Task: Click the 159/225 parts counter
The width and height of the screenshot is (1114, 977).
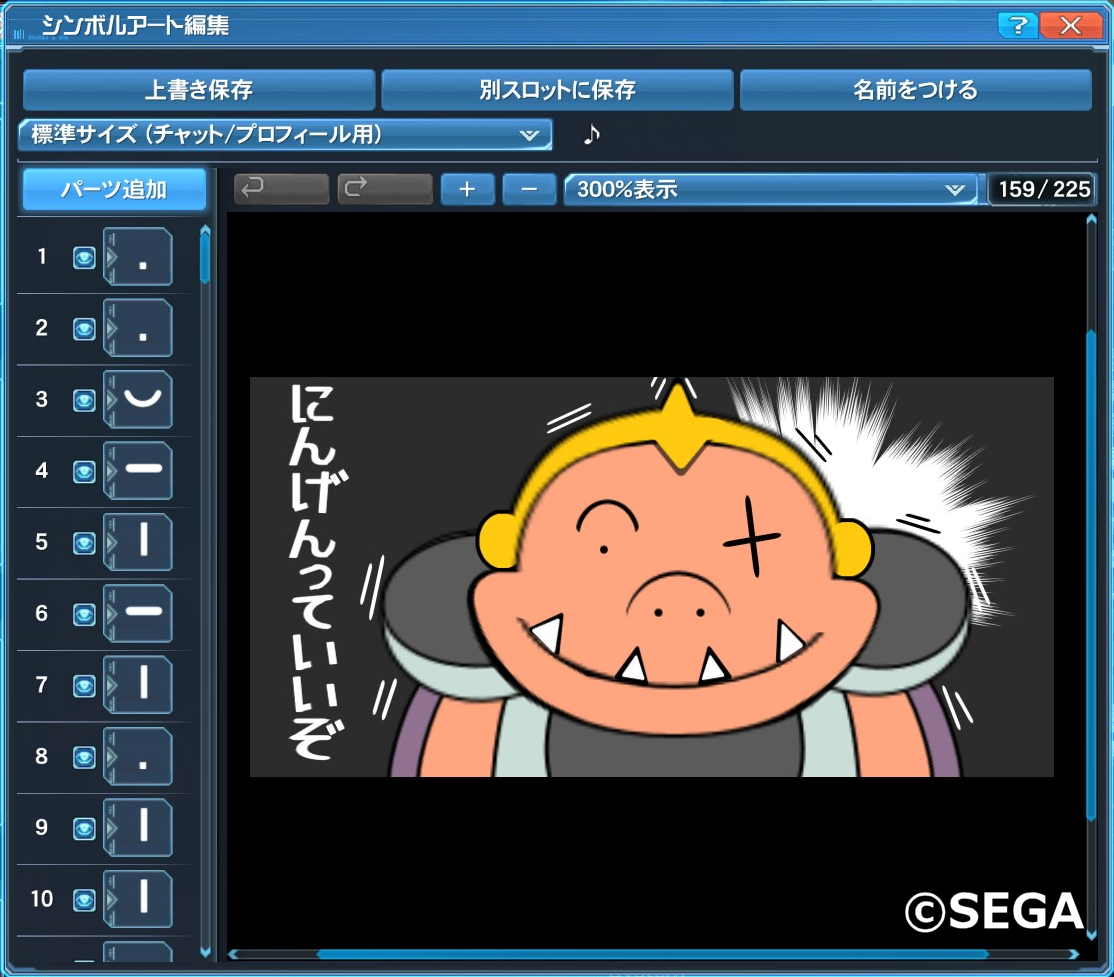Action: click(x=1043, y=189)
